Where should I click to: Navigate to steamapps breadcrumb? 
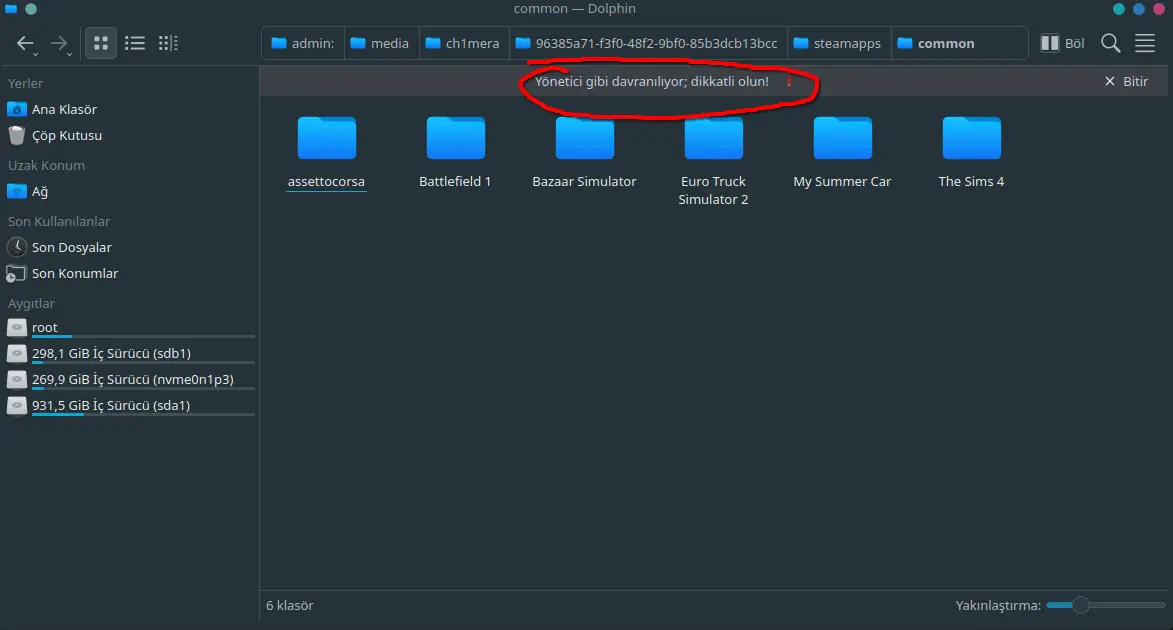[x=837, y=43]
